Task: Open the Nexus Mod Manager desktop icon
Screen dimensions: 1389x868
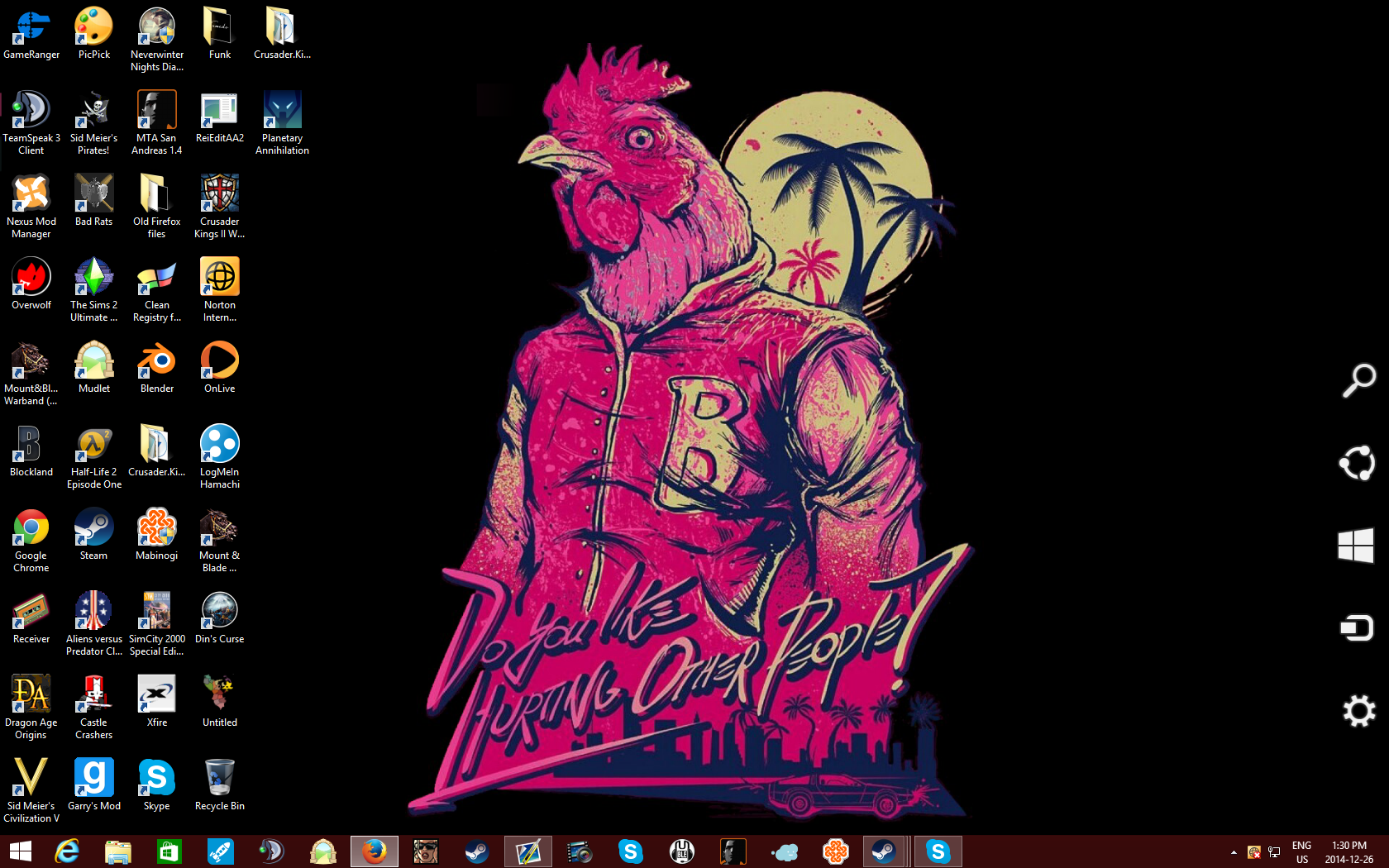Action: 31,207
